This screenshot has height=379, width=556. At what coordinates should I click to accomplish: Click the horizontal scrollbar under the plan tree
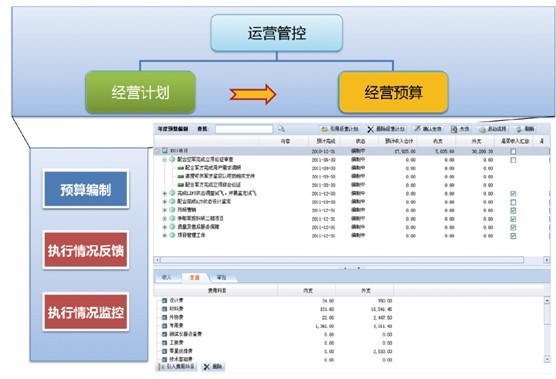pos(342,260)
